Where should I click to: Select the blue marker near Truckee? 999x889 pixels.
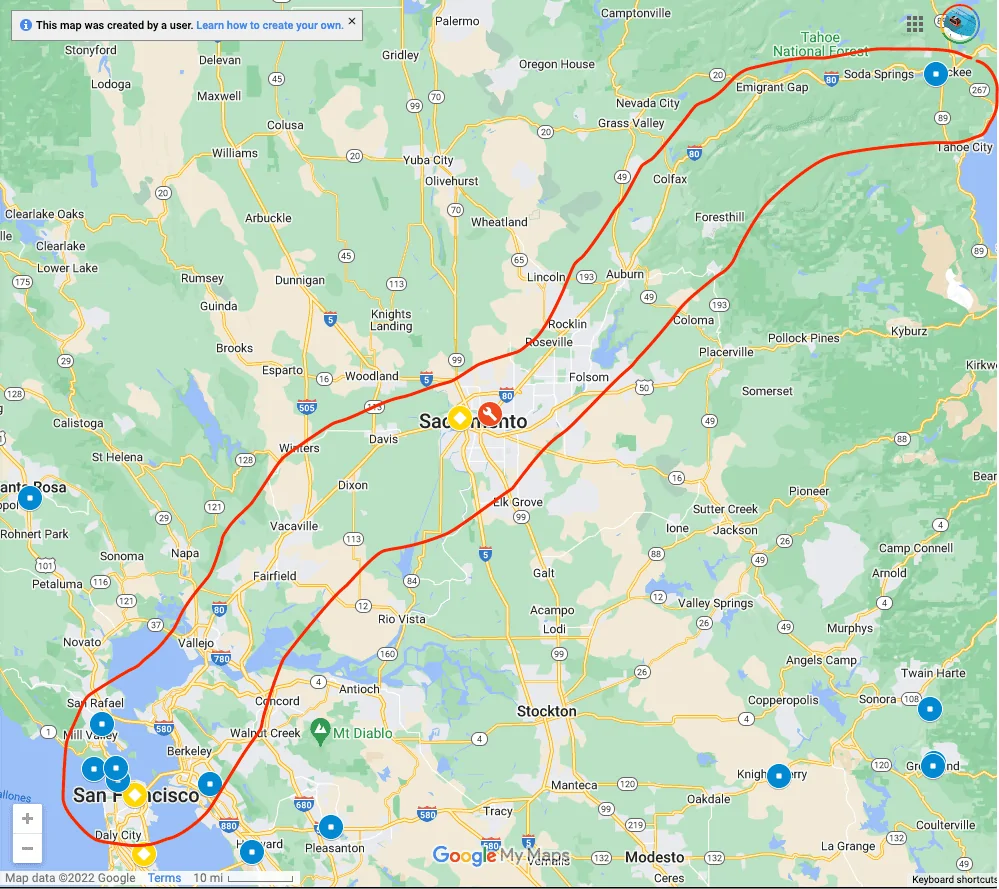tap(935, 75)
